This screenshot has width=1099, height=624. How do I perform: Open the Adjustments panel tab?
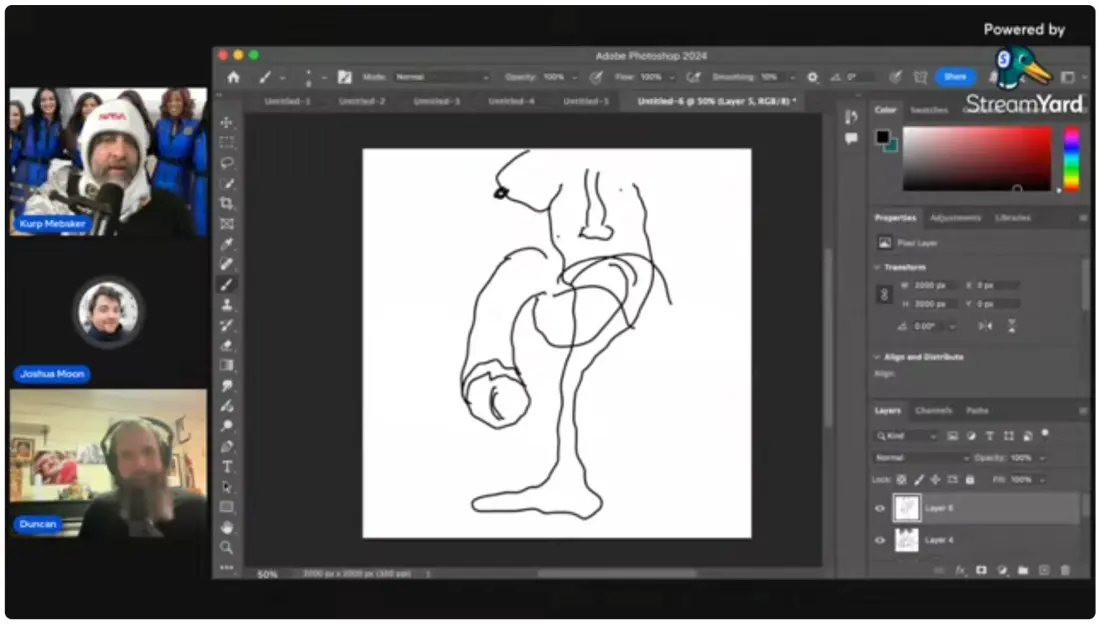[x=955, y=218]
